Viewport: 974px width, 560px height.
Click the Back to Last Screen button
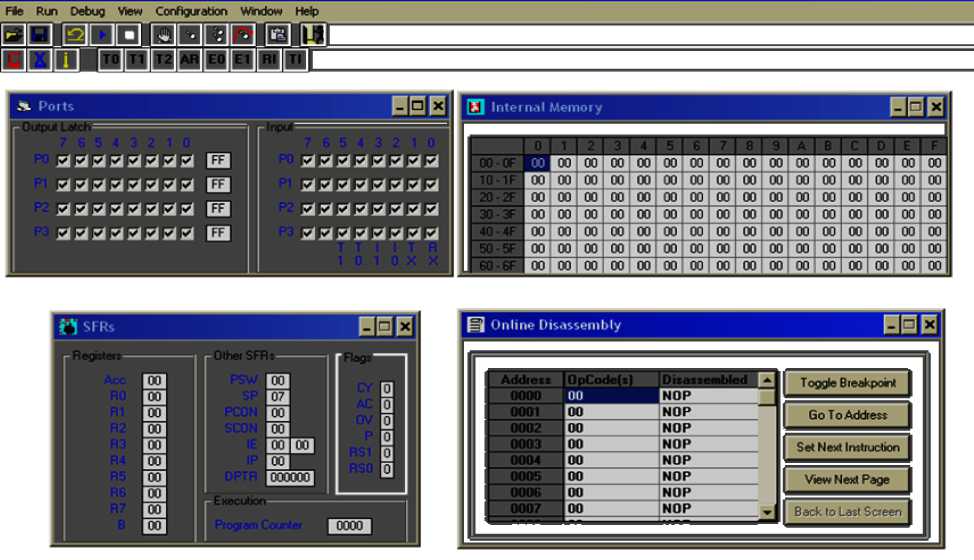(847, 512)
